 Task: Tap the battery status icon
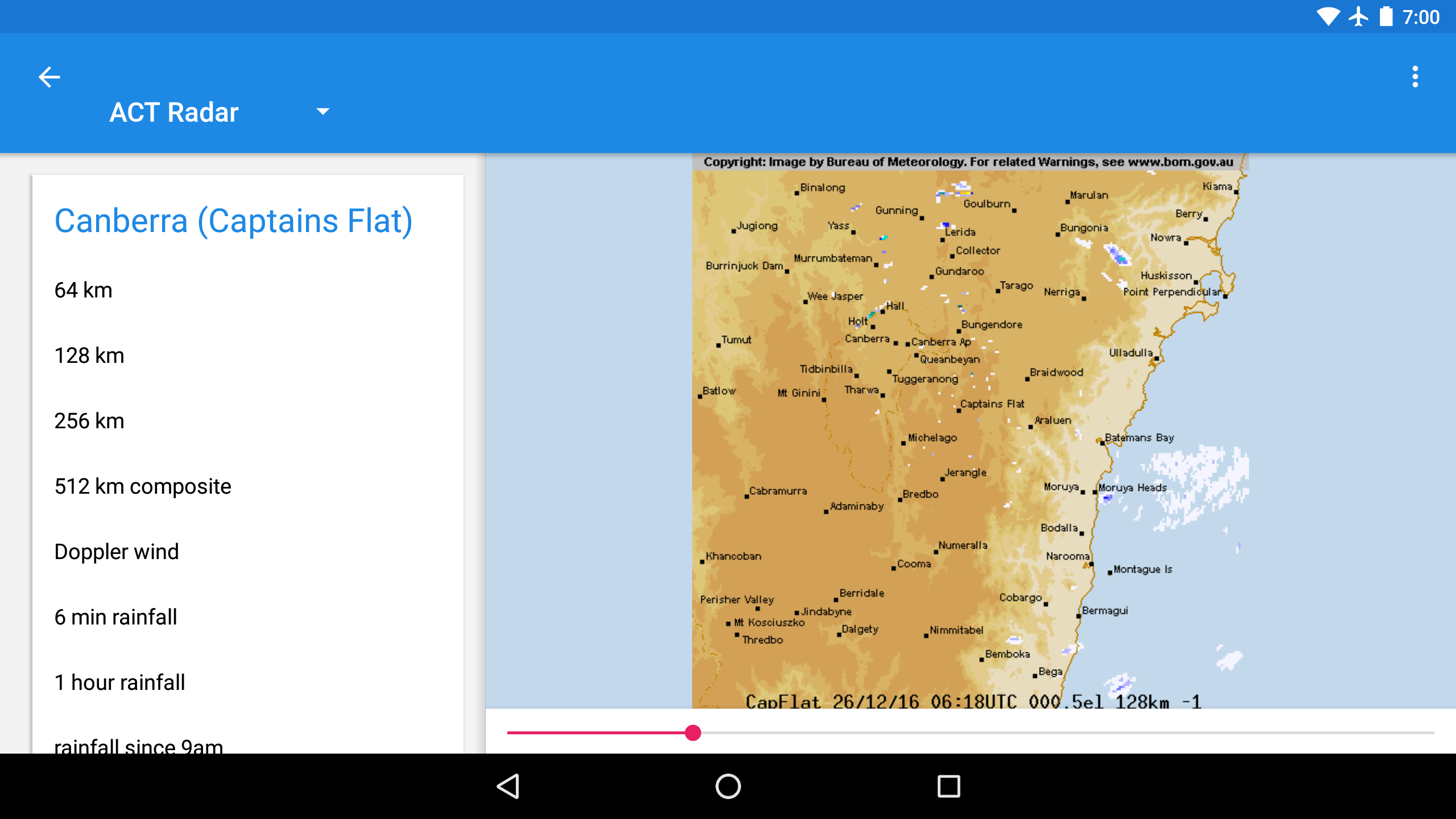coord(1386,17)
